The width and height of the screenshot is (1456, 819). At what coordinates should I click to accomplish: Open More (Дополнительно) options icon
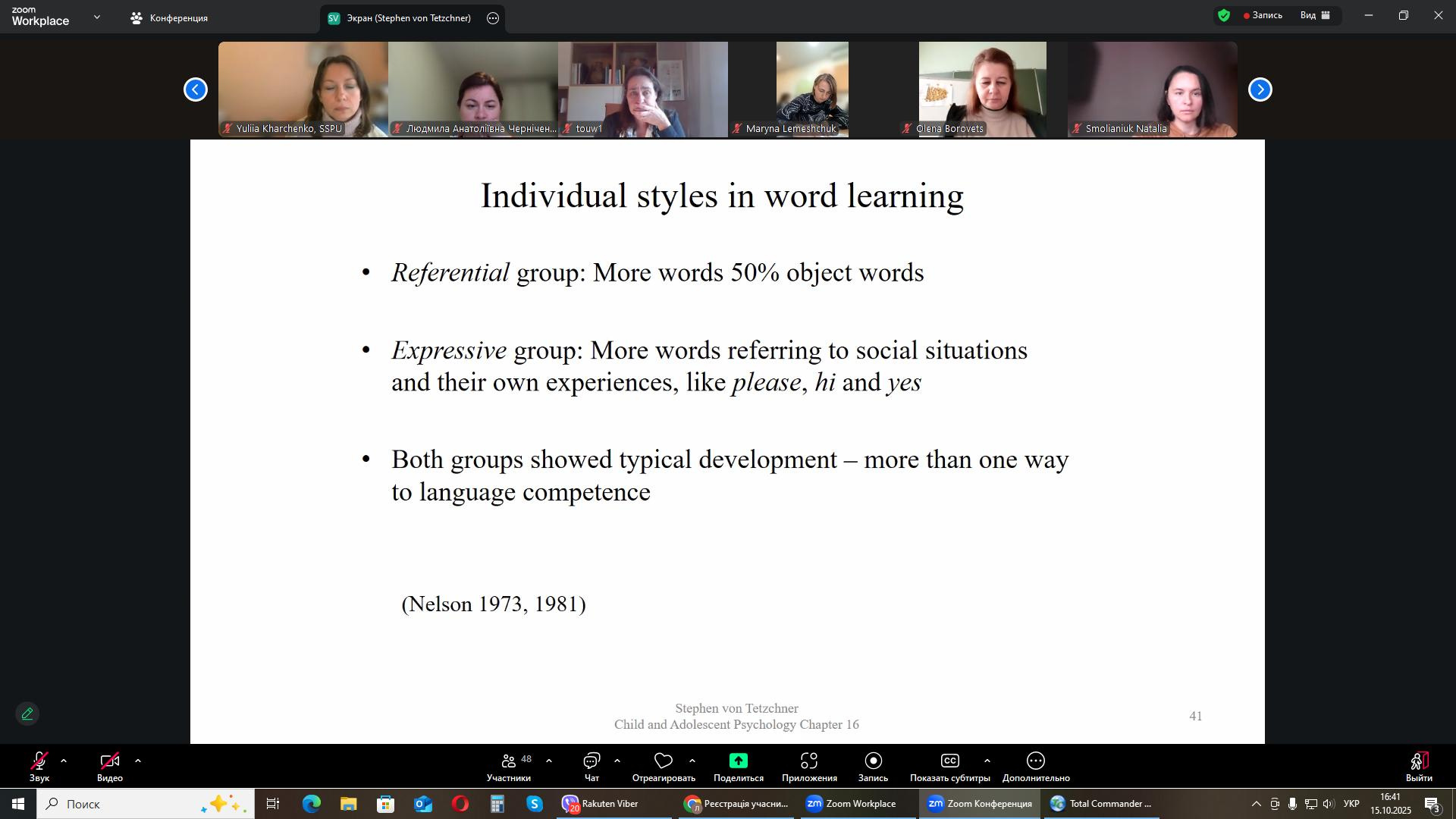[x=1036, y=761]
